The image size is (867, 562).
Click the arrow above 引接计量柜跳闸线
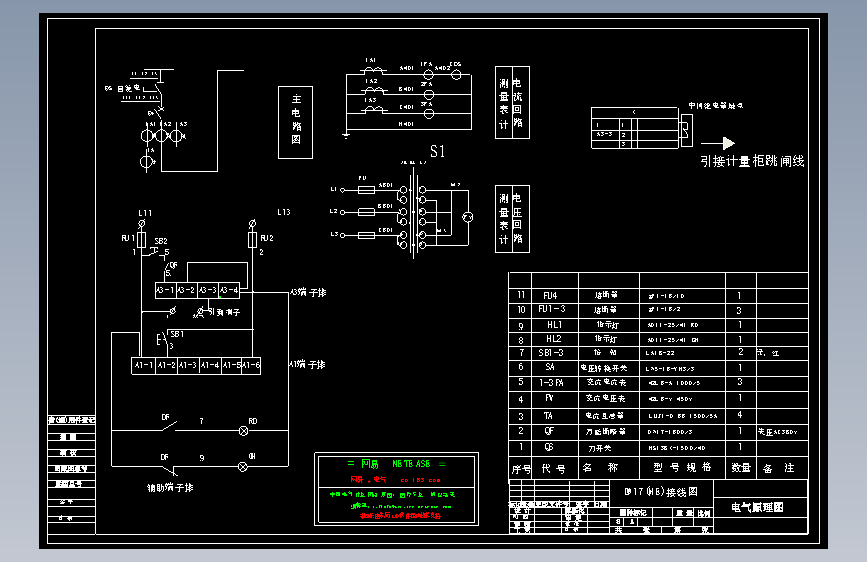tap(718, 143)
